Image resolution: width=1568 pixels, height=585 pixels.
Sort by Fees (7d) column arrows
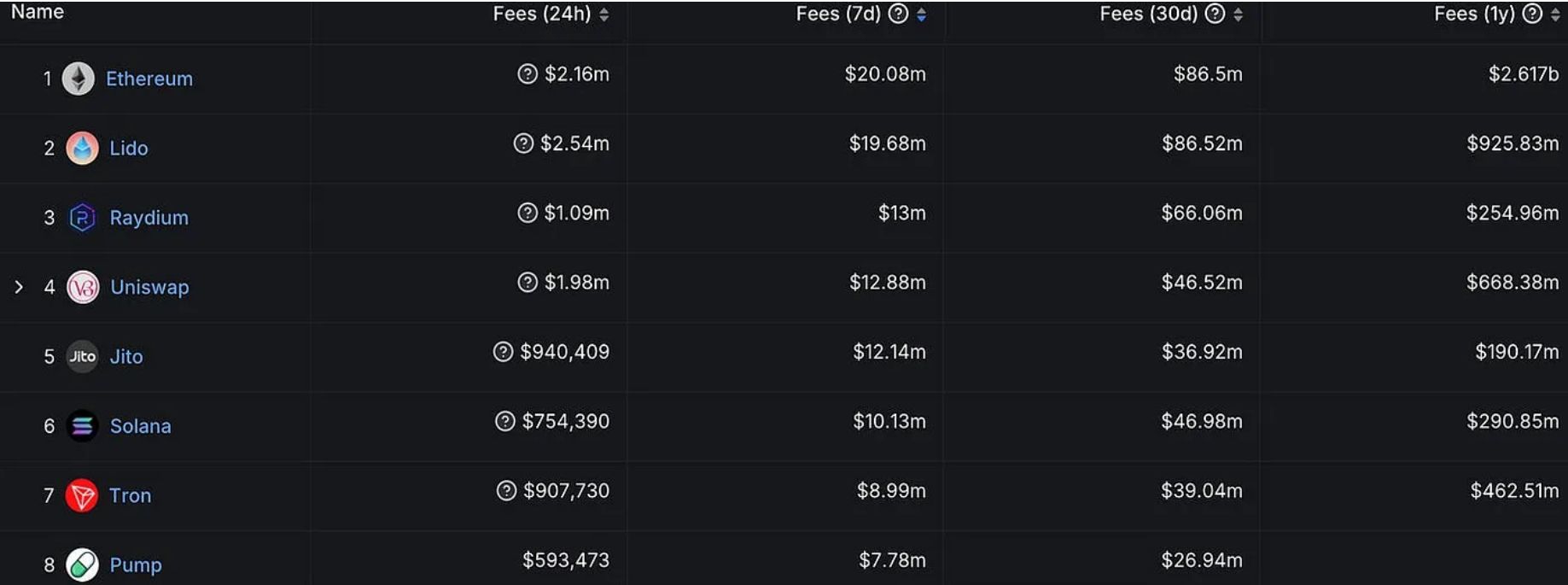[x=921, y=15]
